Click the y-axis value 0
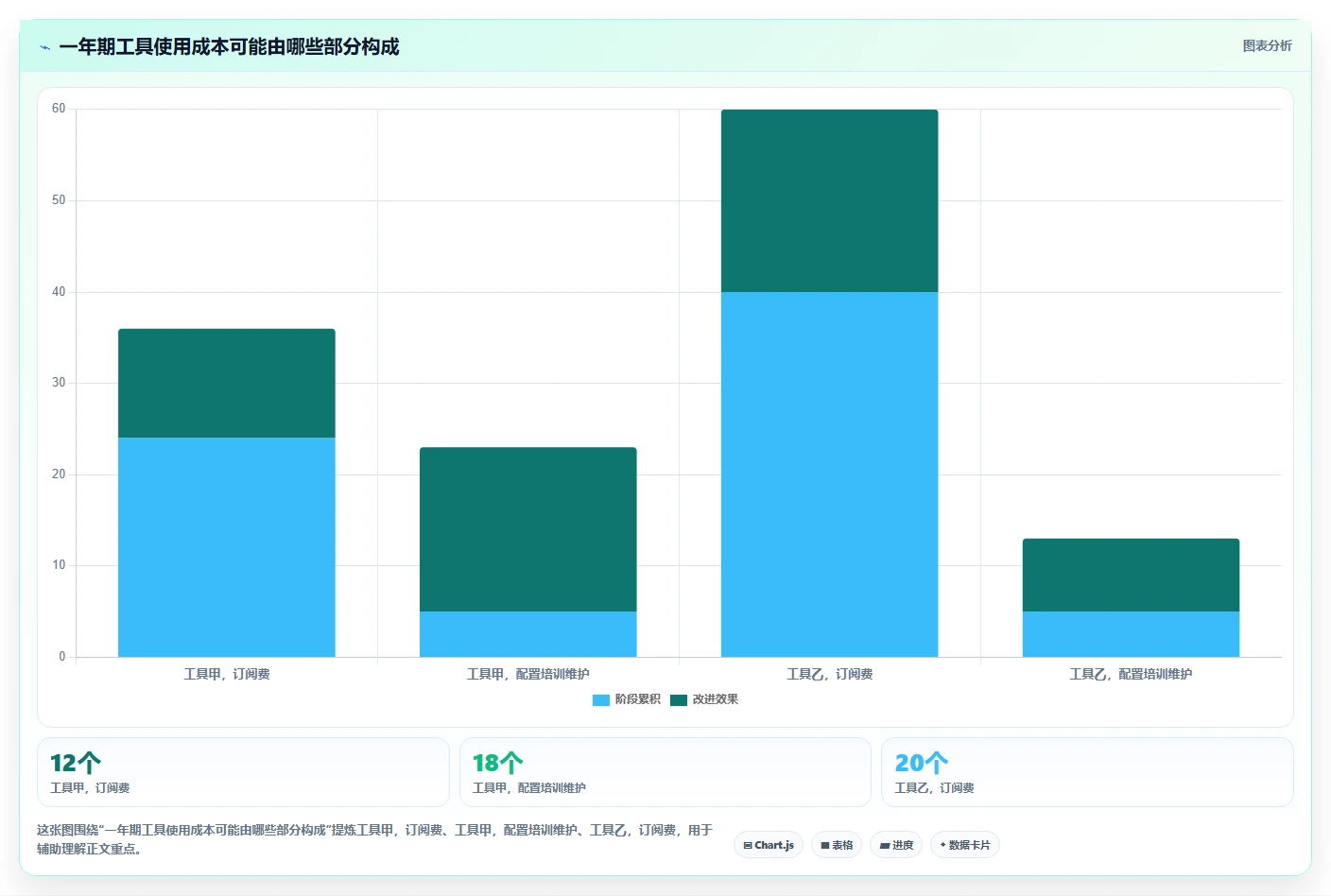Screen dimensions: 1331x896 [62, 657]
